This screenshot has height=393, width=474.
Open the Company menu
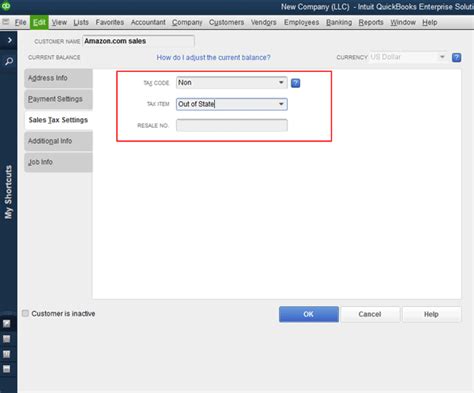(187, 22)
